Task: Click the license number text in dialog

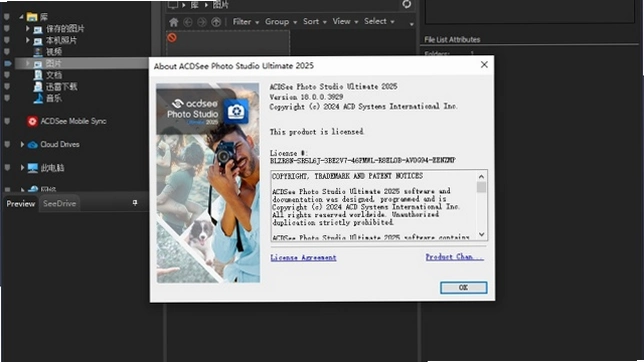Action: tap(363, 160)
